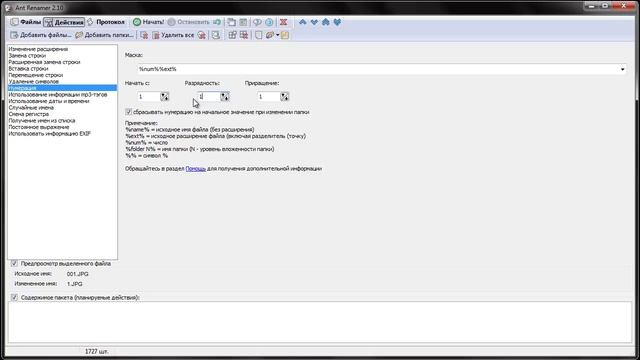The image size is (640, 360).
Task: Click the Начать с number field
Action: tap(149, 97)
